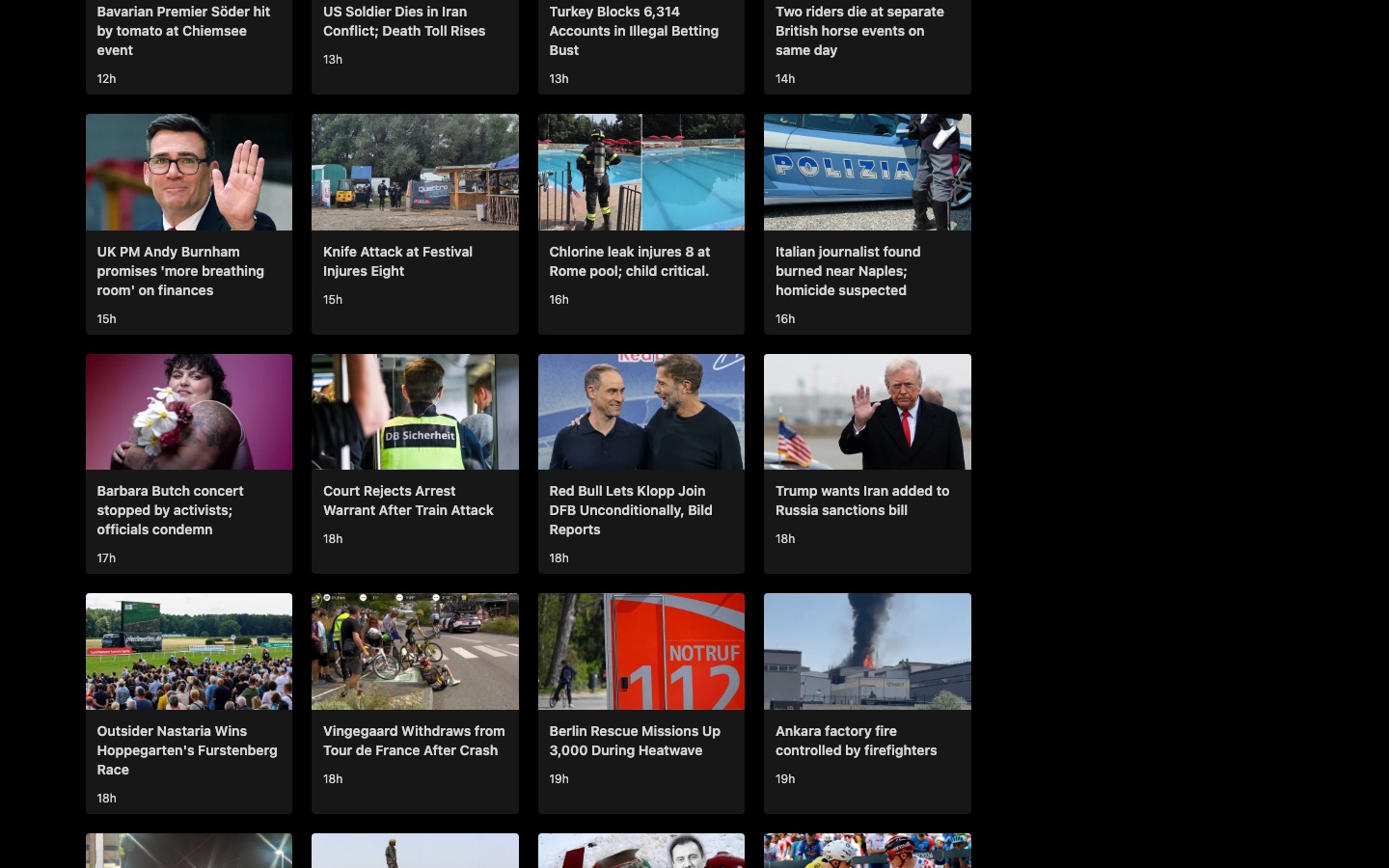Open the Vingegaard Withdraws from Tour headline
The image size is (1389, 868).
pos(414,741)
